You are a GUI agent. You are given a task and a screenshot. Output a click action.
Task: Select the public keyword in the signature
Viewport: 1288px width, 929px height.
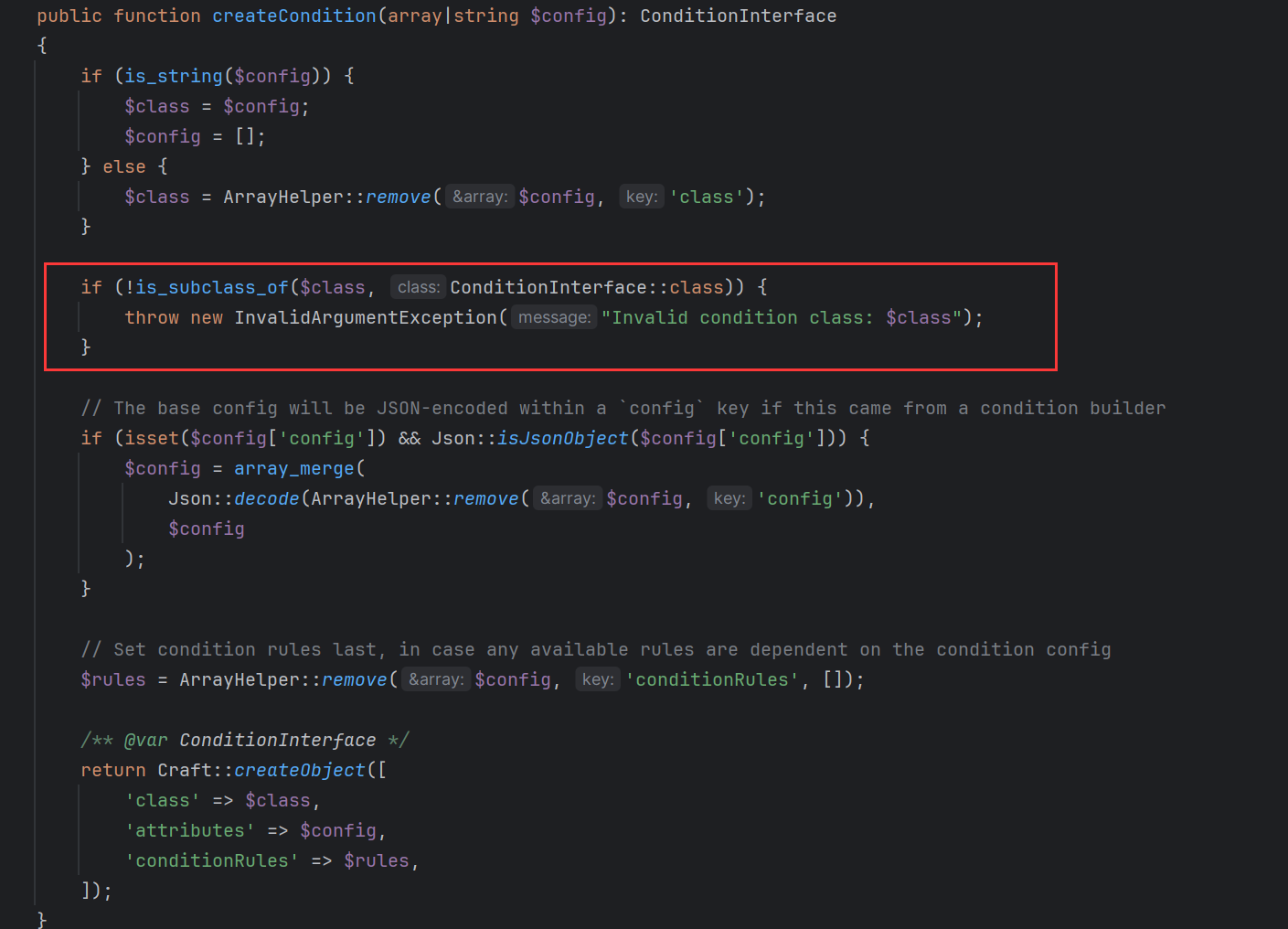69,16
